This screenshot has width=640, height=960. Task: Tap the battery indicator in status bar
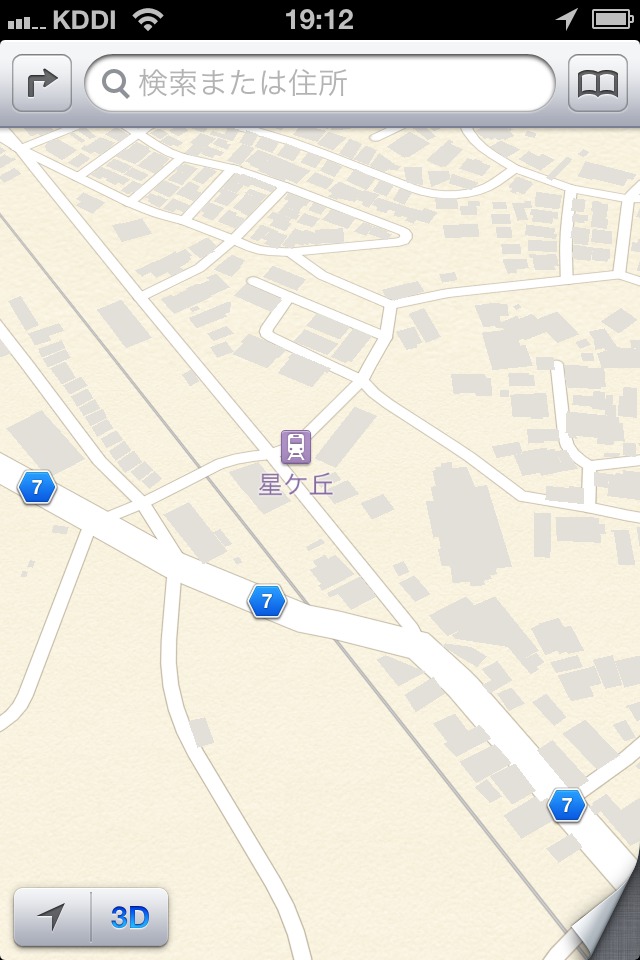(612, 19)
